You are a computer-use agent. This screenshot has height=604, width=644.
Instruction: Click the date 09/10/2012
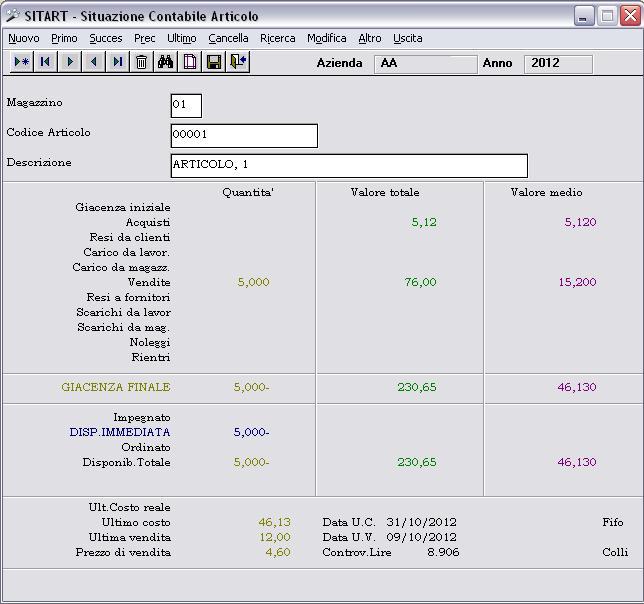click(x=421, y=537)
